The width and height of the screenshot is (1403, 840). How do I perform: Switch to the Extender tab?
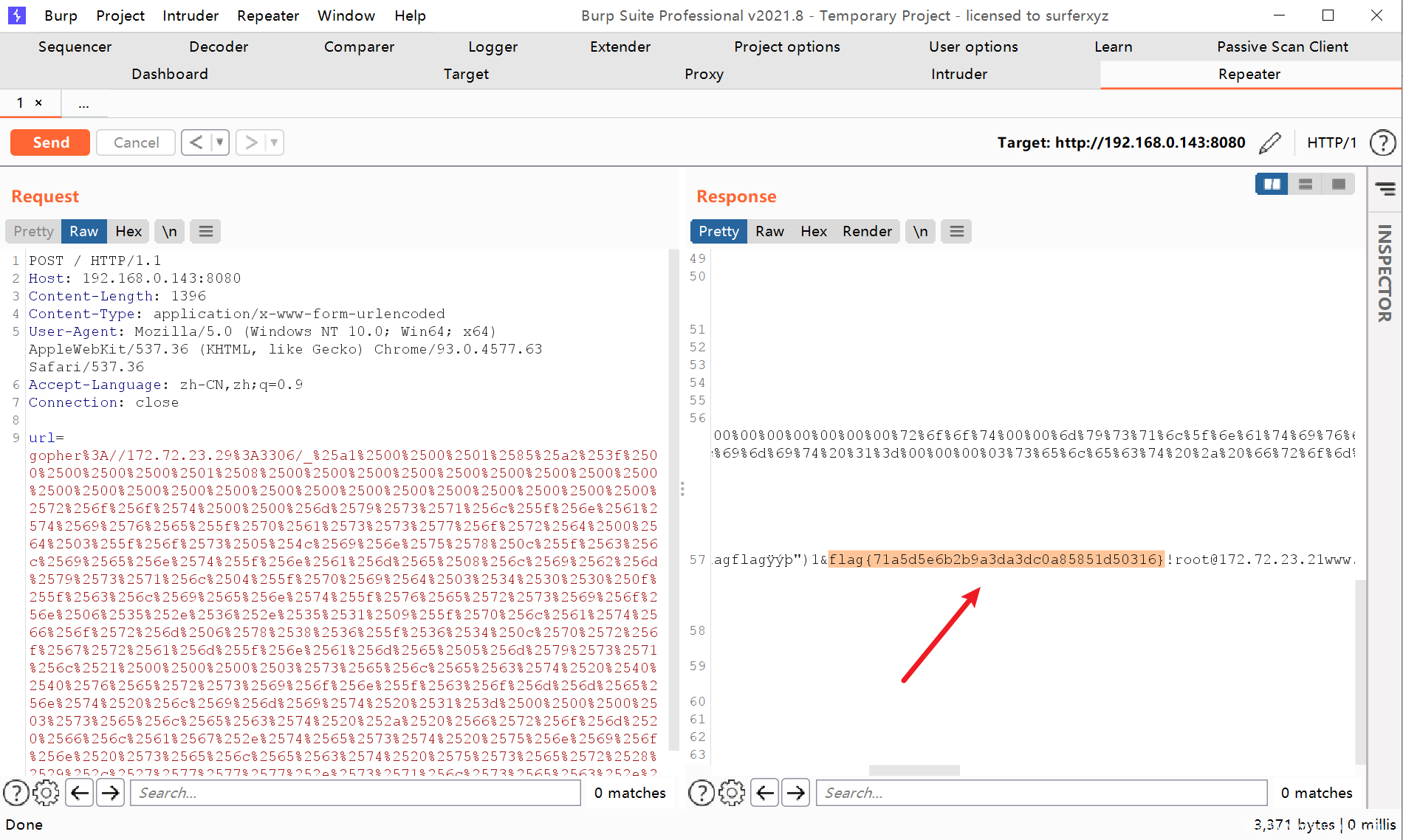[x=620, y=47]
